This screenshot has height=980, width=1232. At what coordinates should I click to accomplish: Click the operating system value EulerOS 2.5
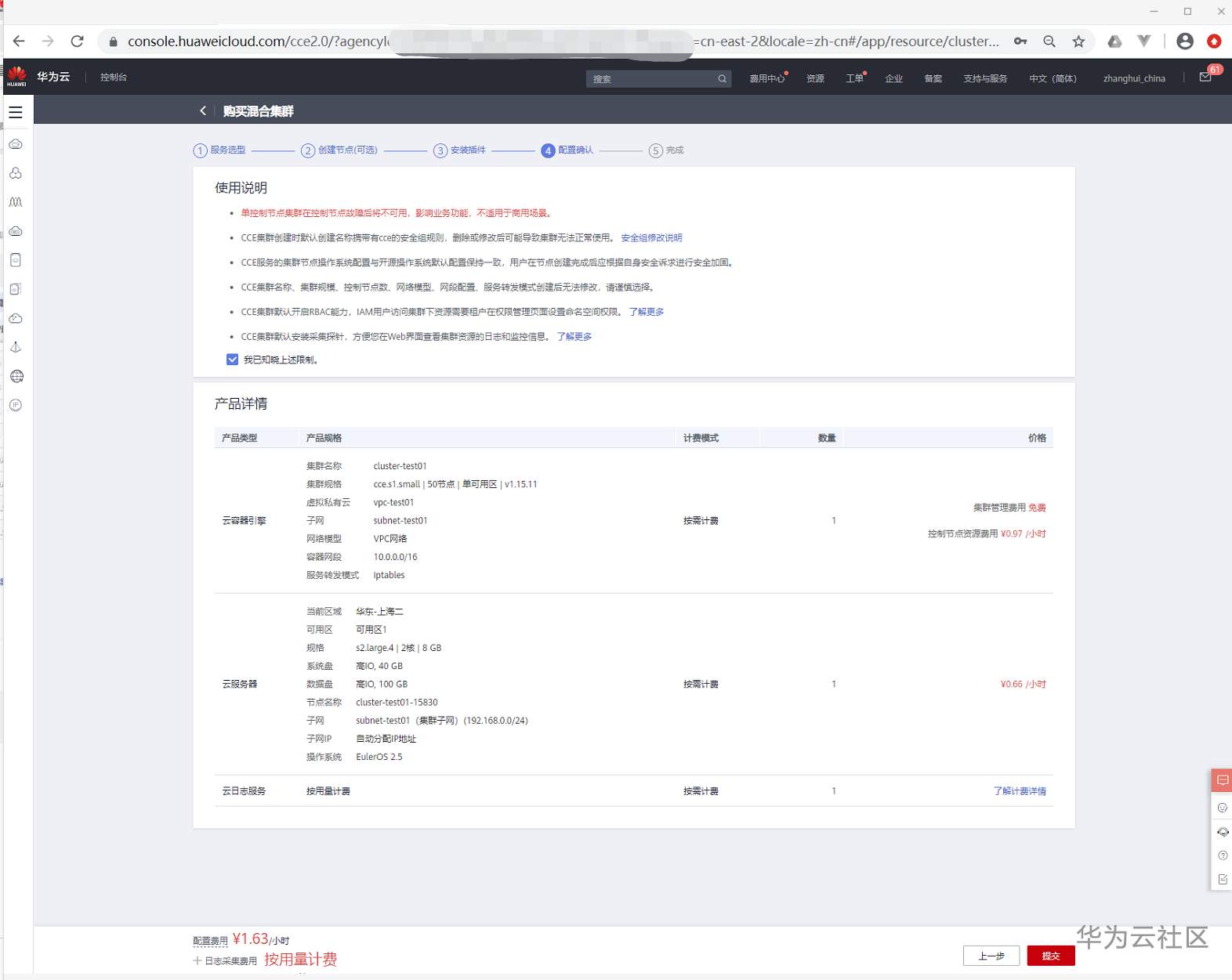click(379, 757)
